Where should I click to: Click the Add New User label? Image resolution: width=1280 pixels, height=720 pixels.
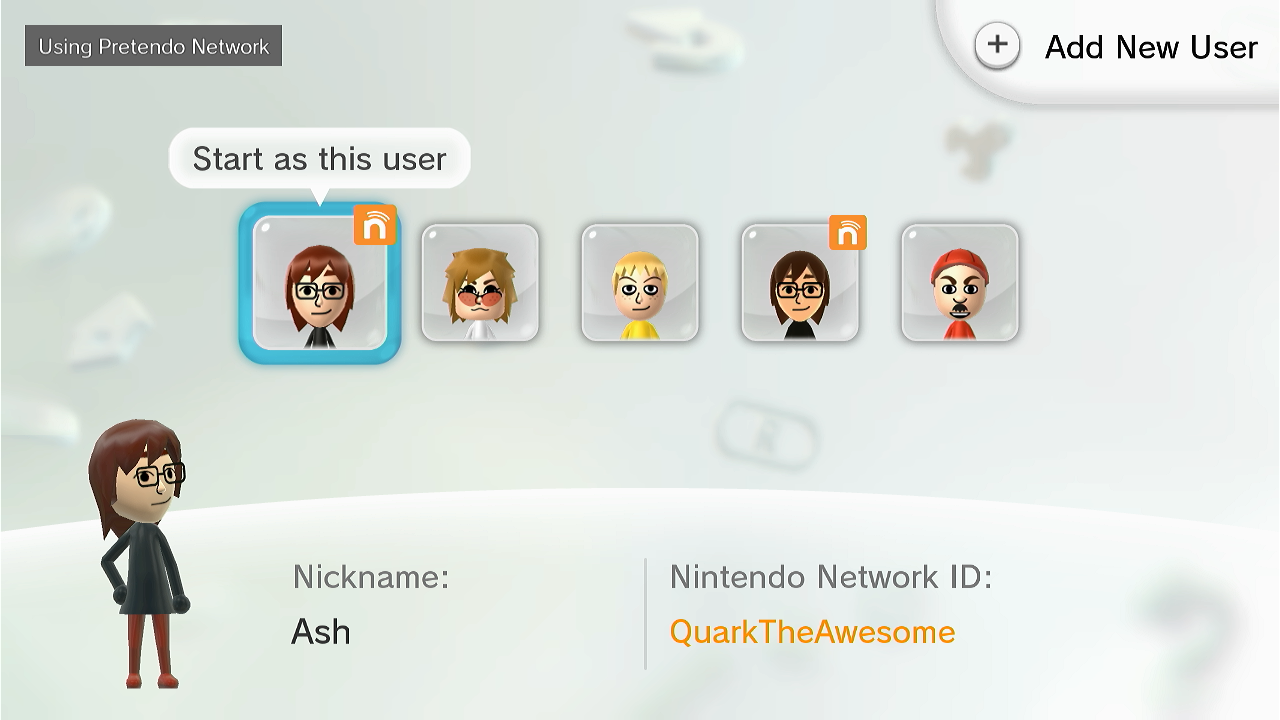tap(1151, 47)
